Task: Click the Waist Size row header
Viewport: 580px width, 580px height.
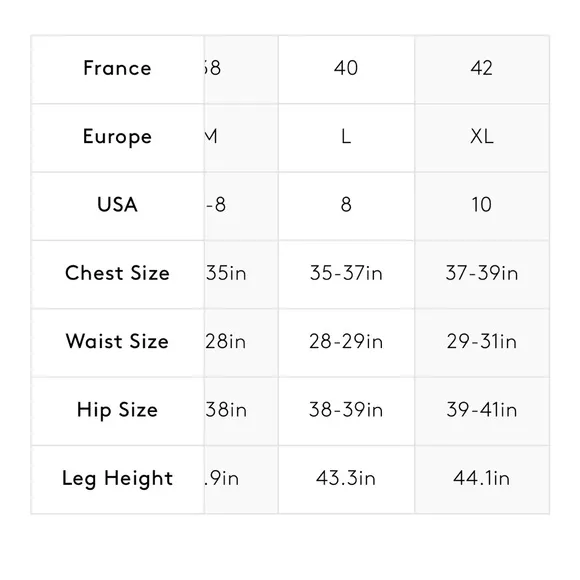Action: pos(118,343)
